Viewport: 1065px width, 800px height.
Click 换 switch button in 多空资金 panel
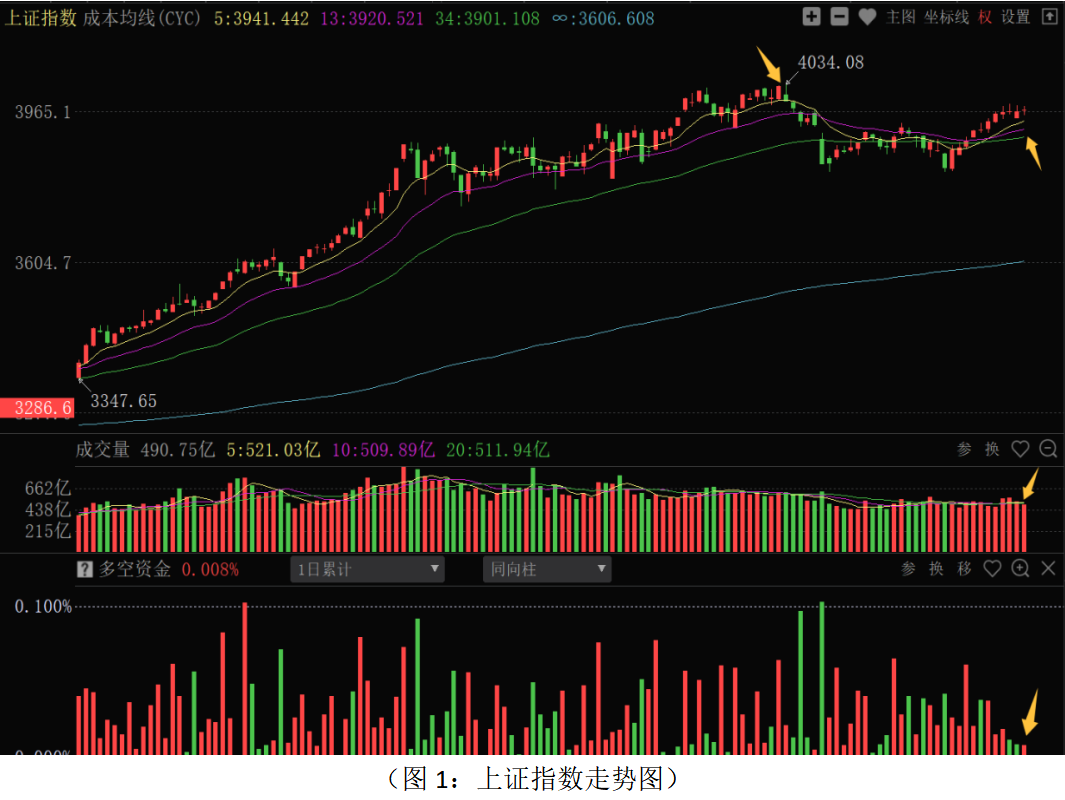tap(936, 569)
